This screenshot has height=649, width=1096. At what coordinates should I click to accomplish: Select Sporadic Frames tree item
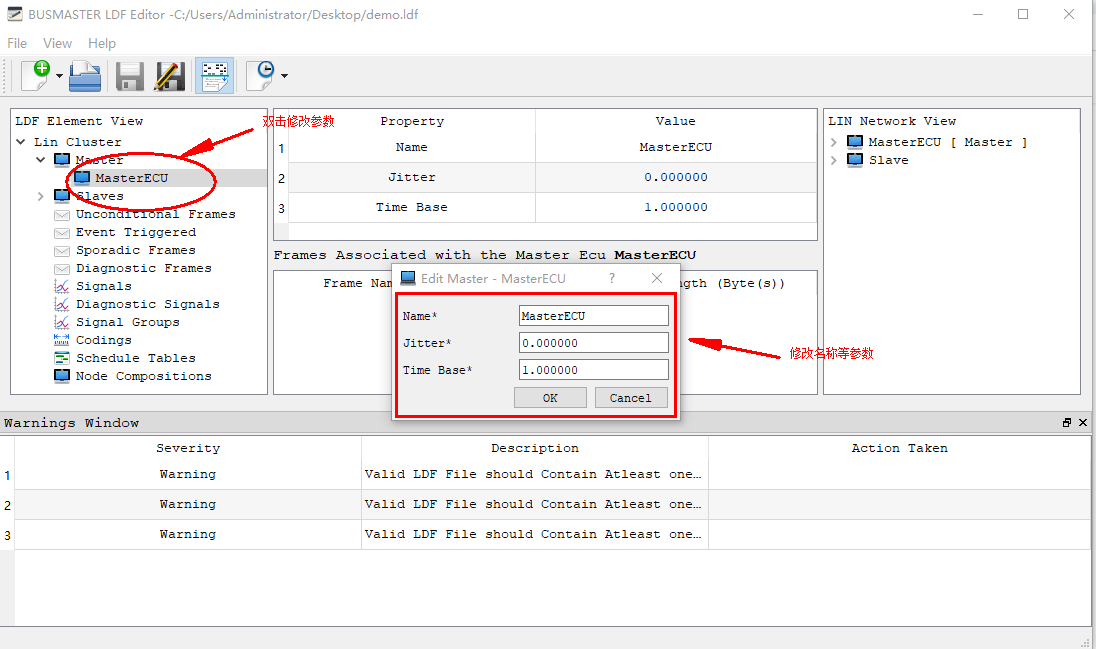(x=136, y=250)
